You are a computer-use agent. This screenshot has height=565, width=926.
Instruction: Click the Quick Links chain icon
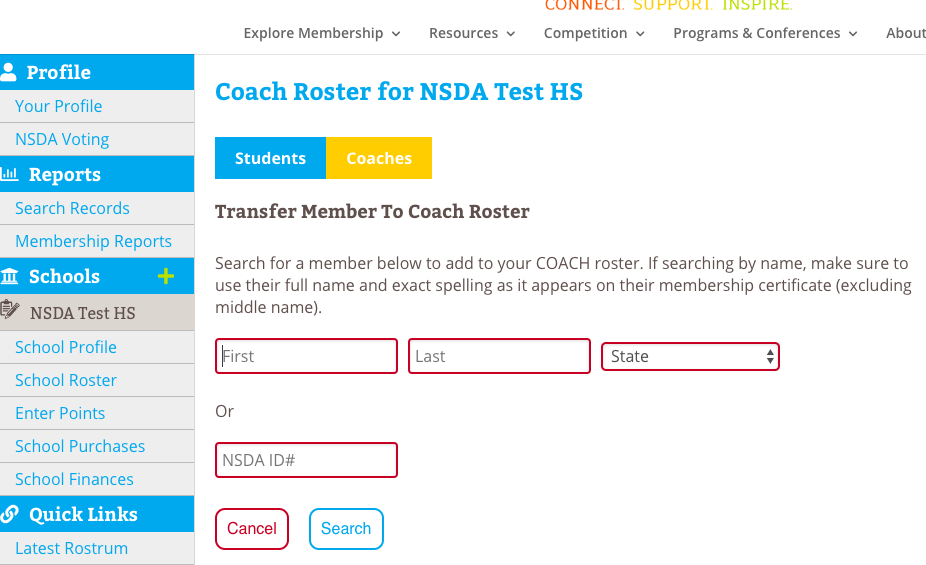click(10, 514)
